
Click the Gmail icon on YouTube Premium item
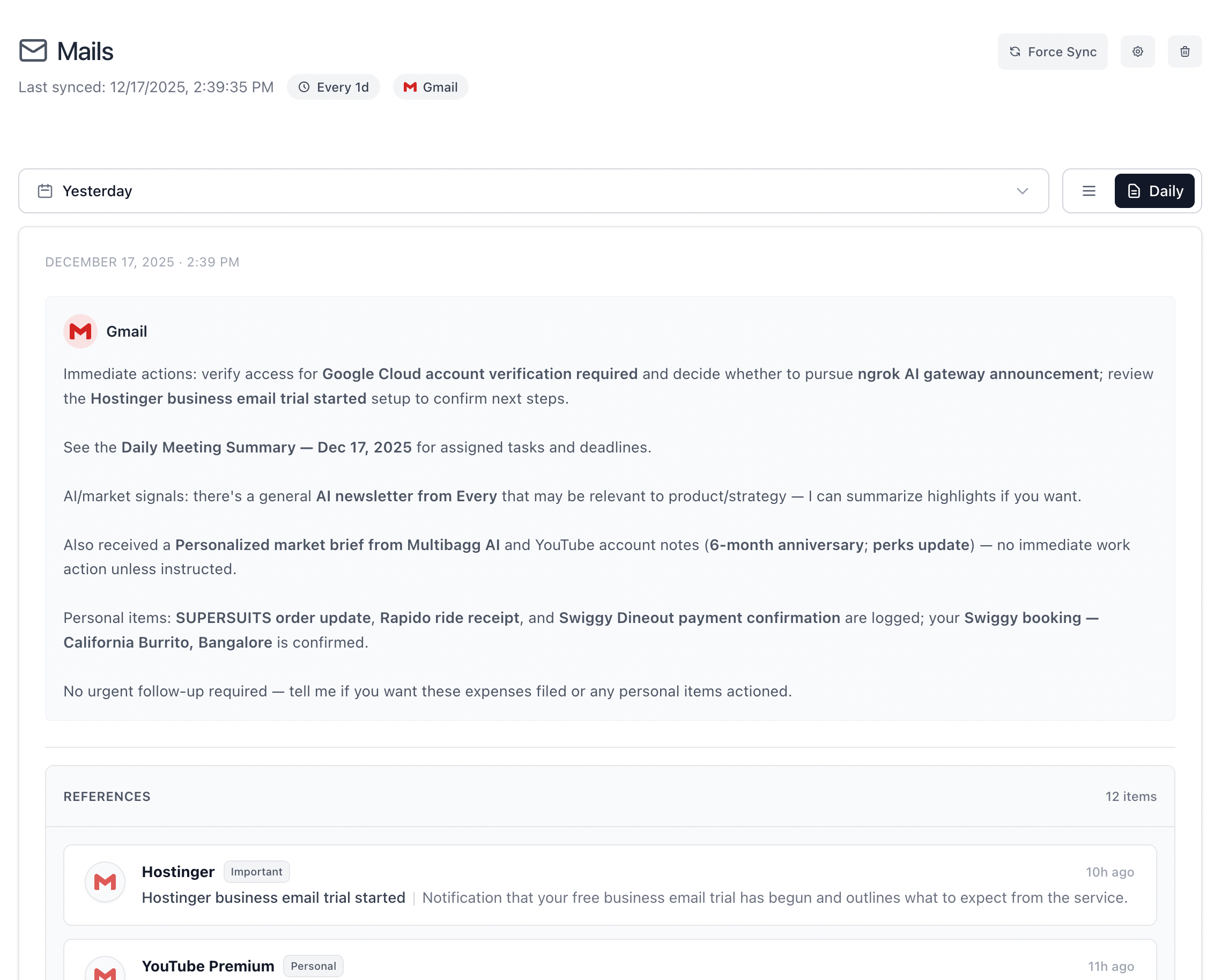point(105,972)
